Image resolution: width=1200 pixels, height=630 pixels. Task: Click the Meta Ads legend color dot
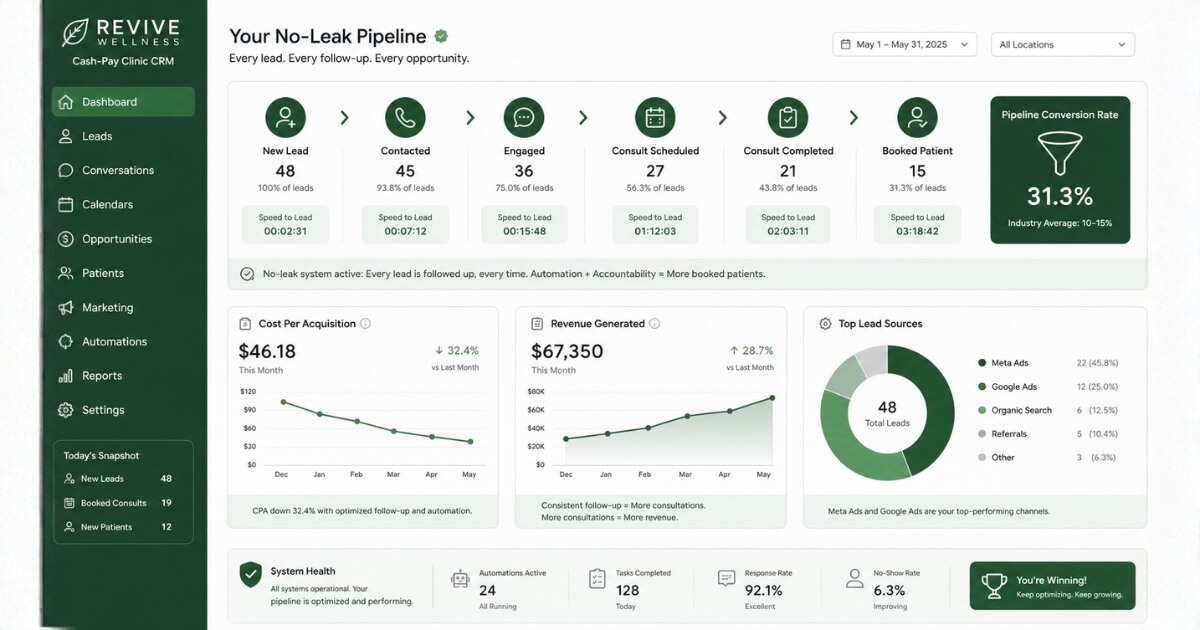click(x=982, y=363)
